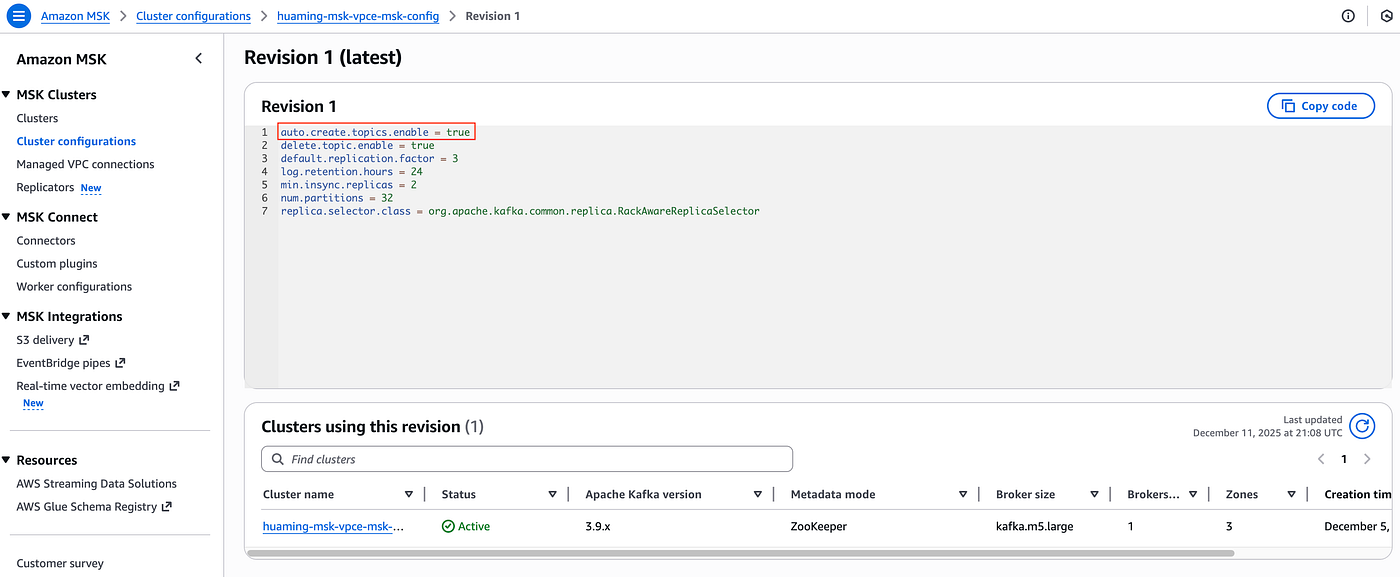Click the log.retention.hours = 24 line
The width and height of the screenshot is (1400, 577).
click(x=351, y=172)
